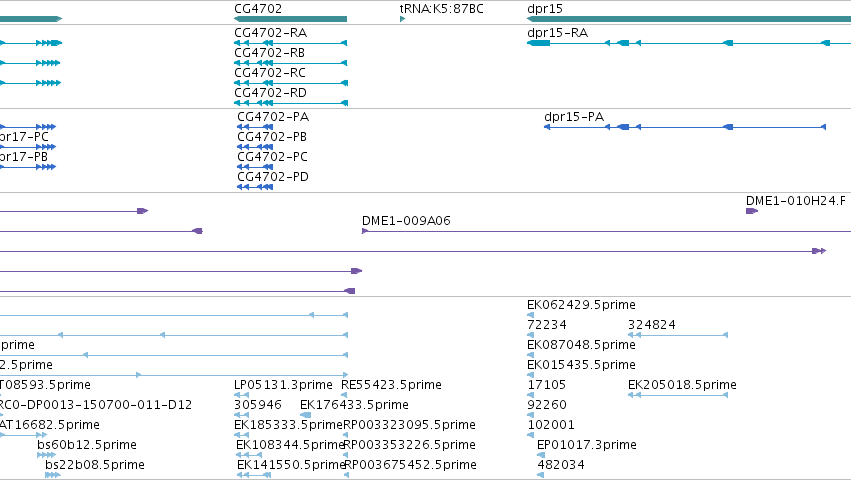Select the DME1-010H24.F clone label

coord(796,201)
